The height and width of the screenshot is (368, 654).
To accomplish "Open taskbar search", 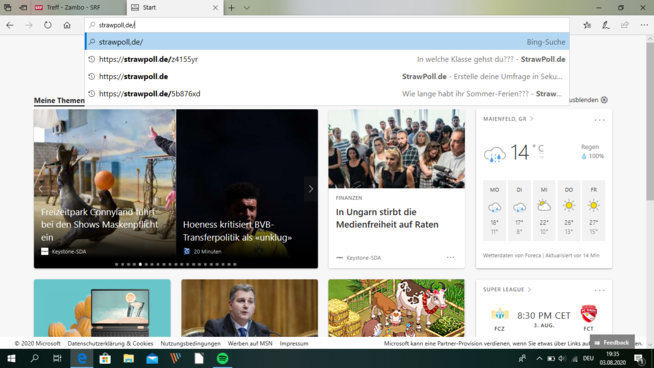I will (x=35, y=358).
